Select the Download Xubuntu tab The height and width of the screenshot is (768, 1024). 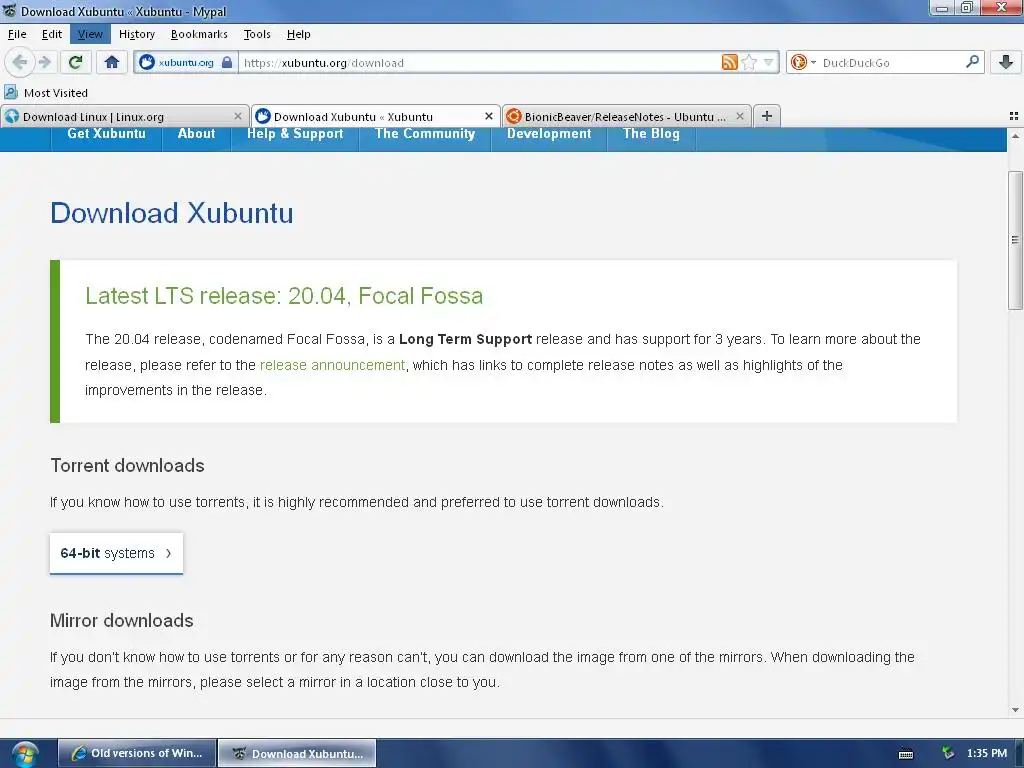(x=376, y=116)
